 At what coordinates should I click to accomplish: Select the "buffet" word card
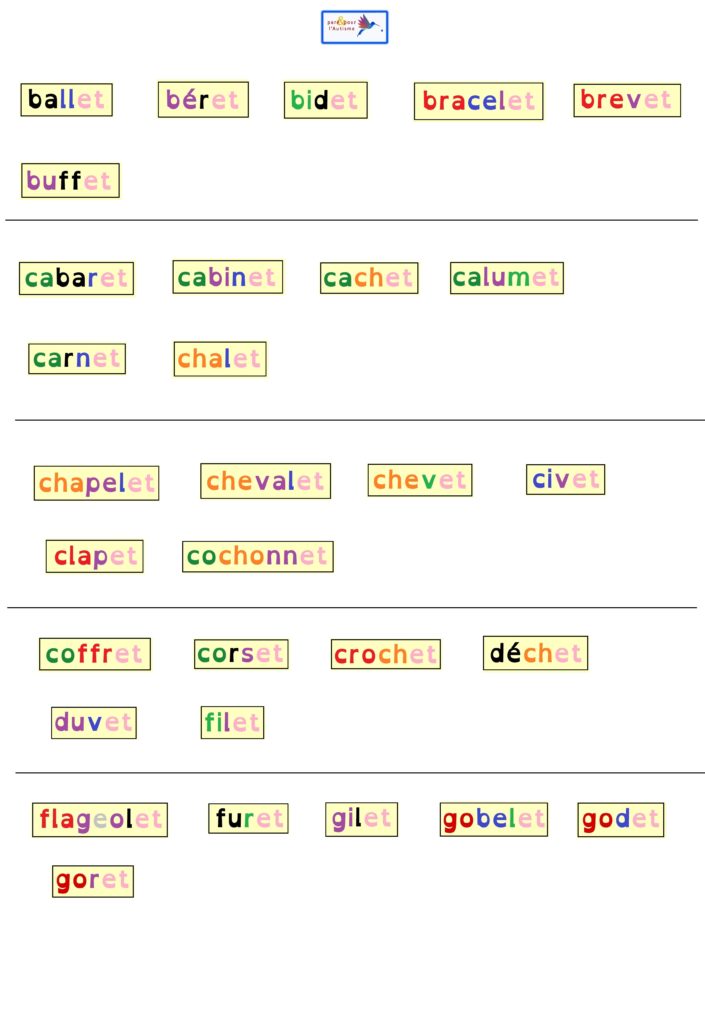pyautogui.click(x=70, y=180)
